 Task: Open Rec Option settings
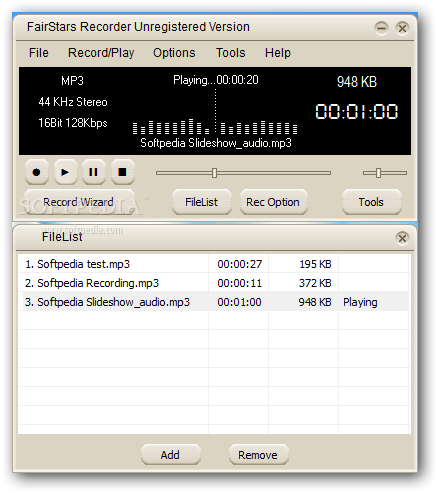click(273, 202)
